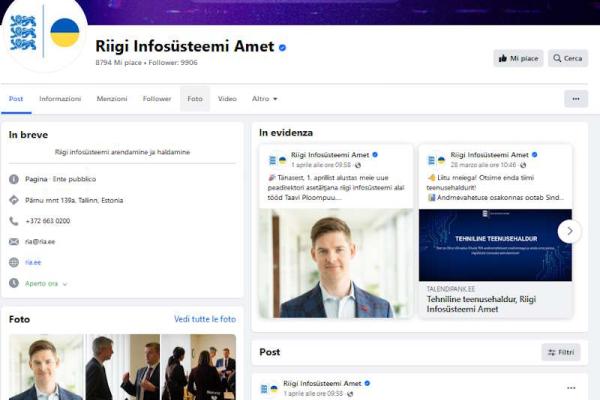The image size is (600, 400).
Task: Click the globe icon beside ria.ee
Action: click(x=14, y=262)
